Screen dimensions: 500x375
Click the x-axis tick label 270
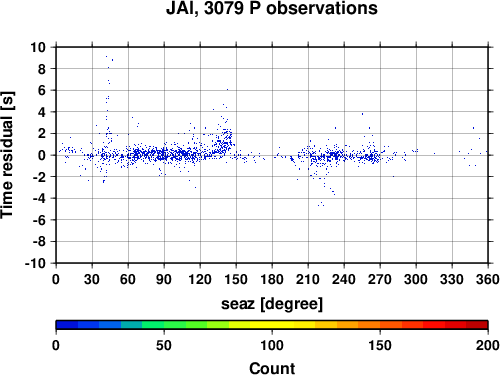pos(380,279)
